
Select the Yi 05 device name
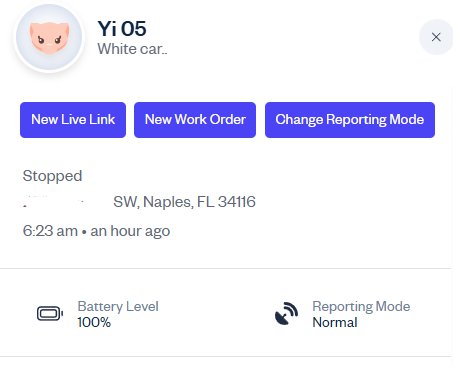pyautogui.click(x=122, y=29)
